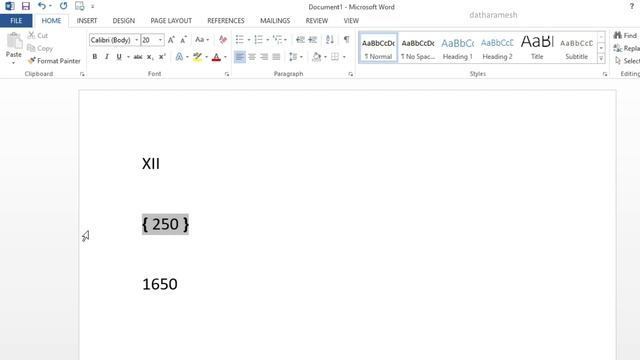Click the Justify alignment icon
640x360 pixels.
[x=276, y=57]
